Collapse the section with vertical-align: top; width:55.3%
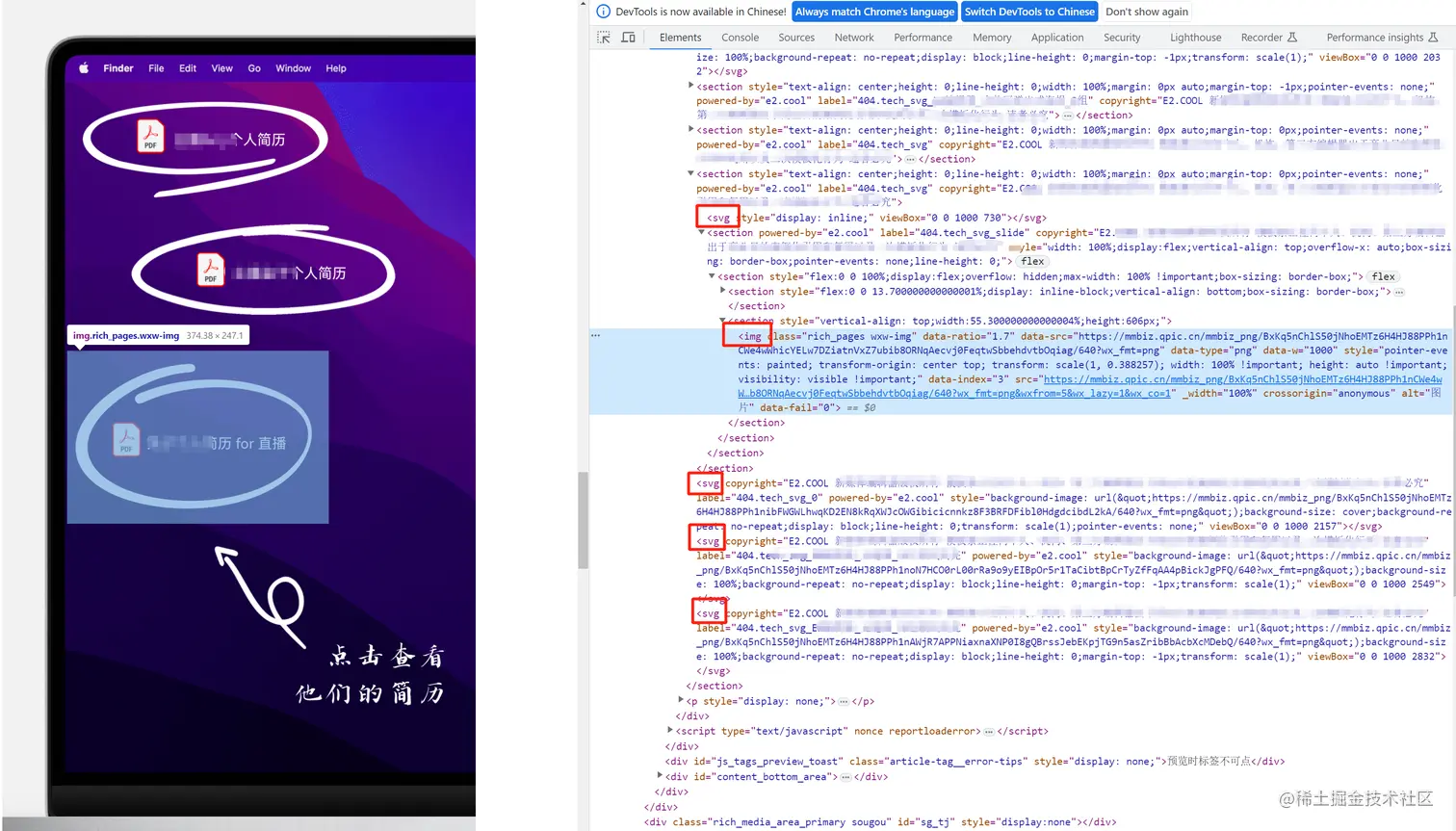Viewport: 1456px width, 831px height. coord(722,321)
